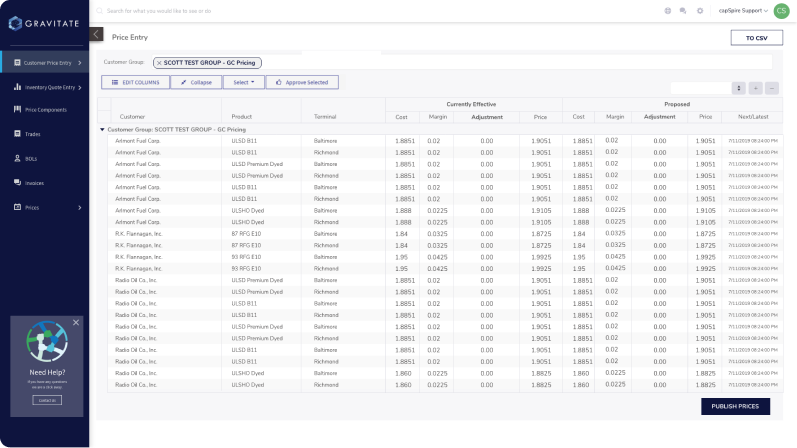Open the BOLs person icon
This screenshot has height=448, width=797.
(17, 158)
